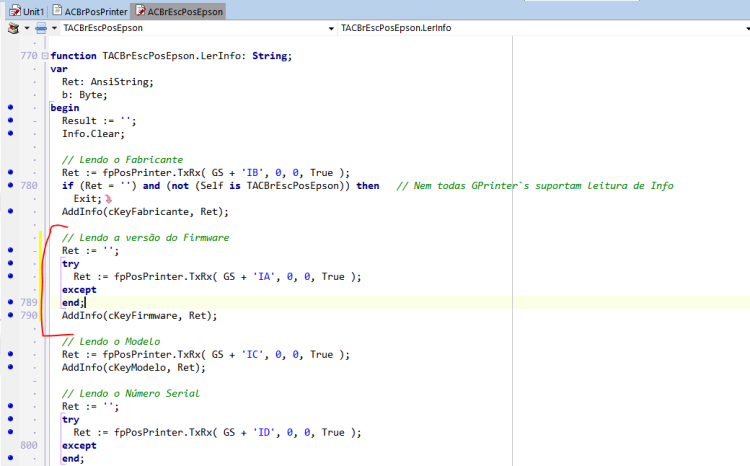The image size is (750, 466).
Task: Click the 'var' keyword line
Action: 59,69
